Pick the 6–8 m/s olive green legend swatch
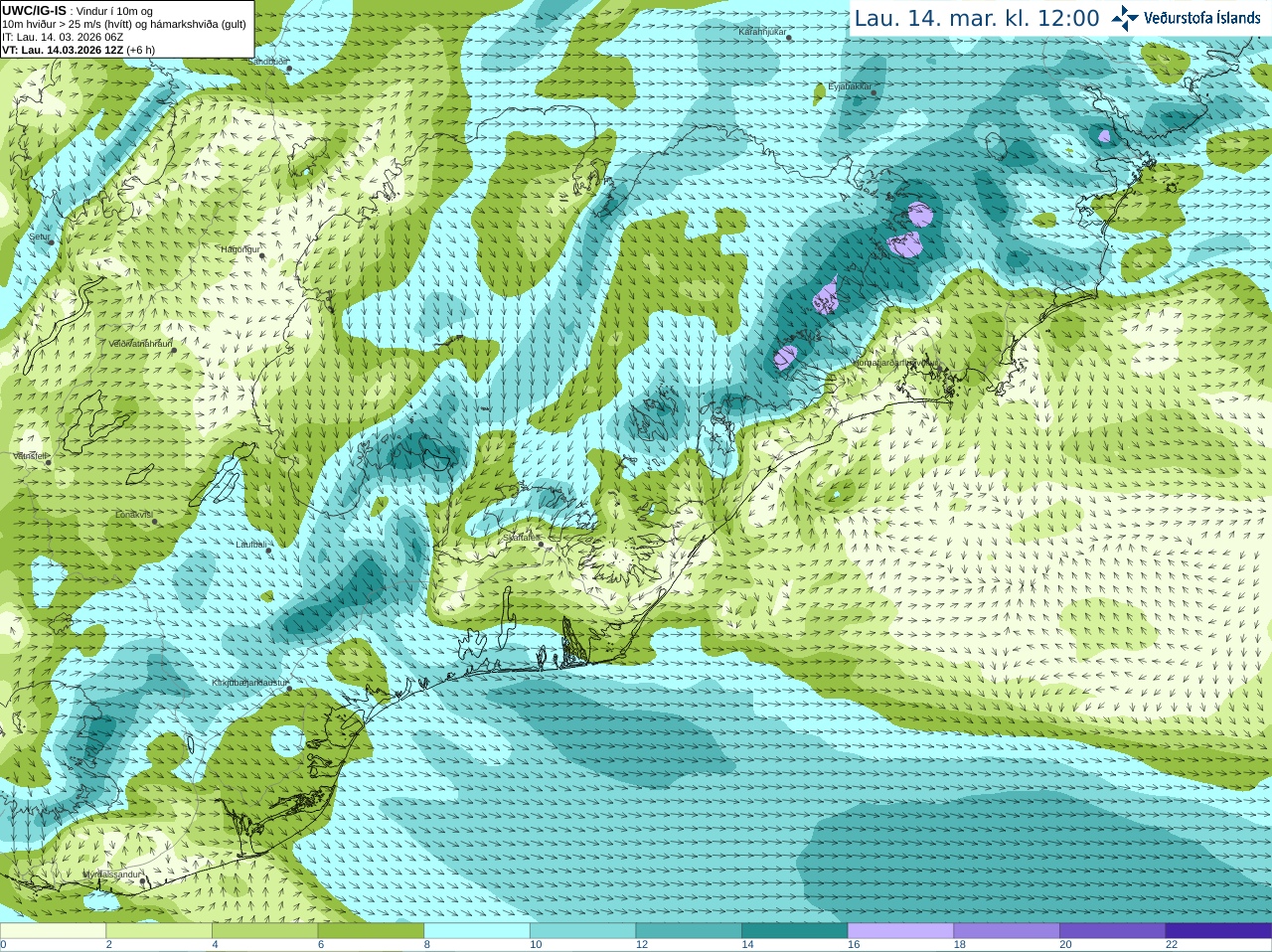 click(371, 931)
